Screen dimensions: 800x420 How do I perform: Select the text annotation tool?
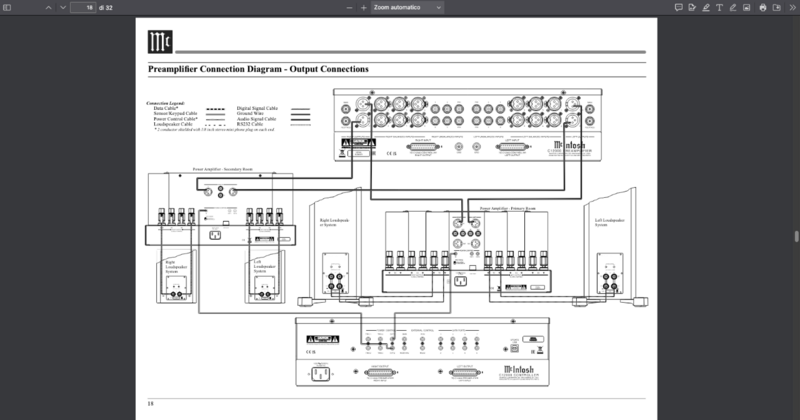pos(719,8)
